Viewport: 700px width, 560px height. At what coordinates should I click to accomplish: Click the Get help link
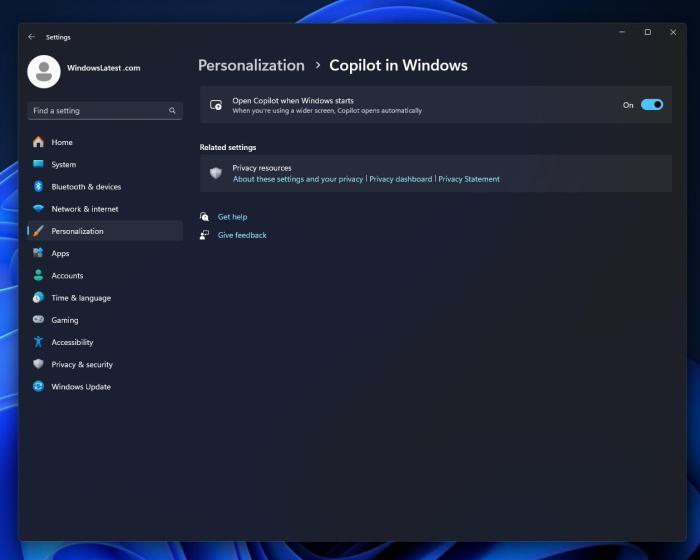[232, 217]
